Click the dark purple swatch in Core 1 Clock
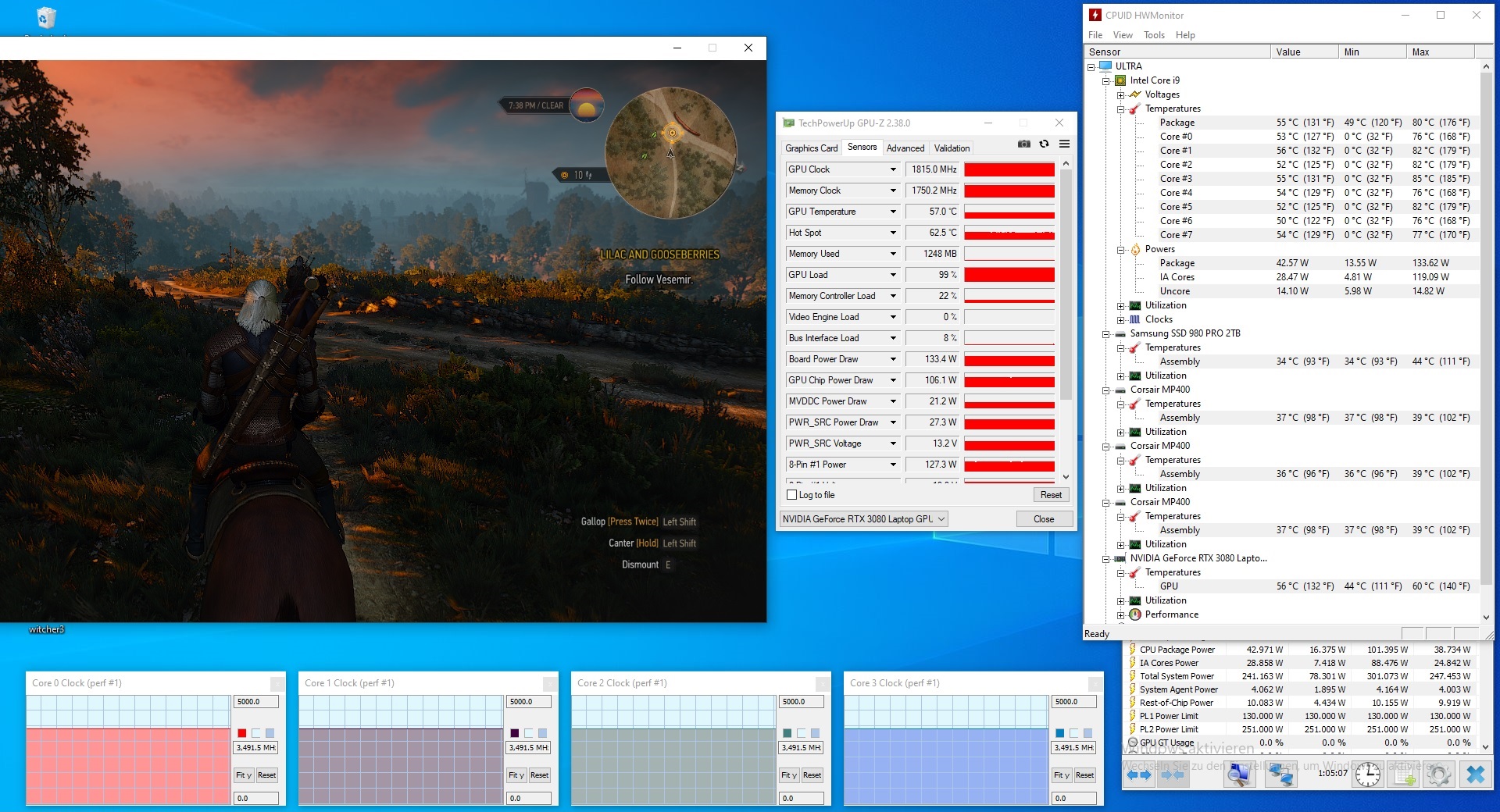Screen dimensions: 1500x812 pos(515,733)
